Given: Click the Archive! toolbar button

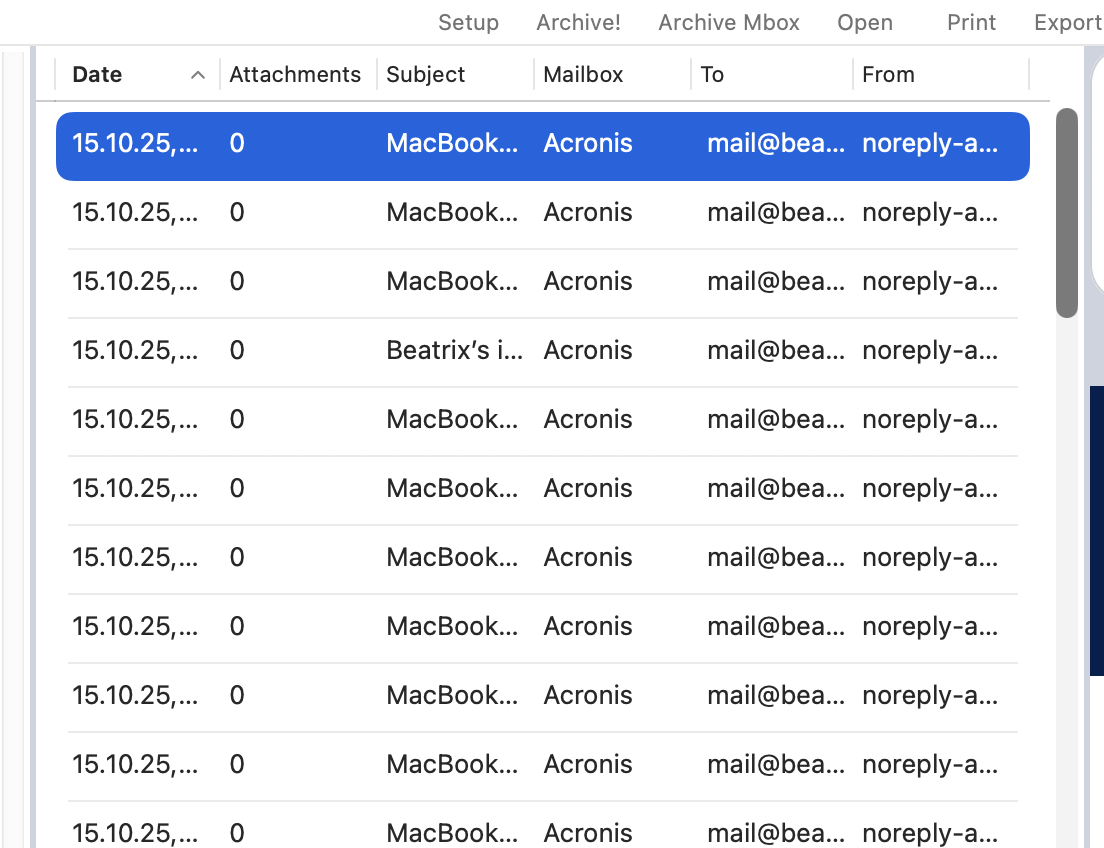Looking at the screenshot, I should click(578, 22).
